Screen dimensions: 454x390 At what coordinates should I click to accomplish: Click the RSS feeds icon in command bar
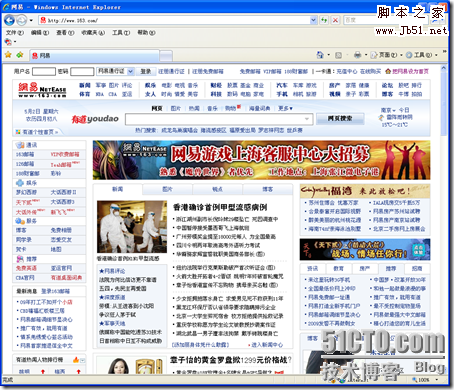pos(338,55)
